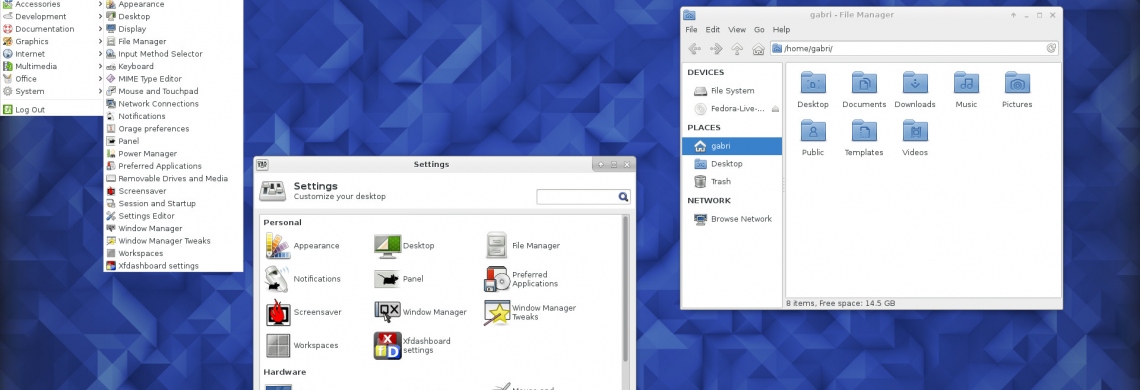
Task: Open Window Manager Tweaks star icon
Action: 497,312
